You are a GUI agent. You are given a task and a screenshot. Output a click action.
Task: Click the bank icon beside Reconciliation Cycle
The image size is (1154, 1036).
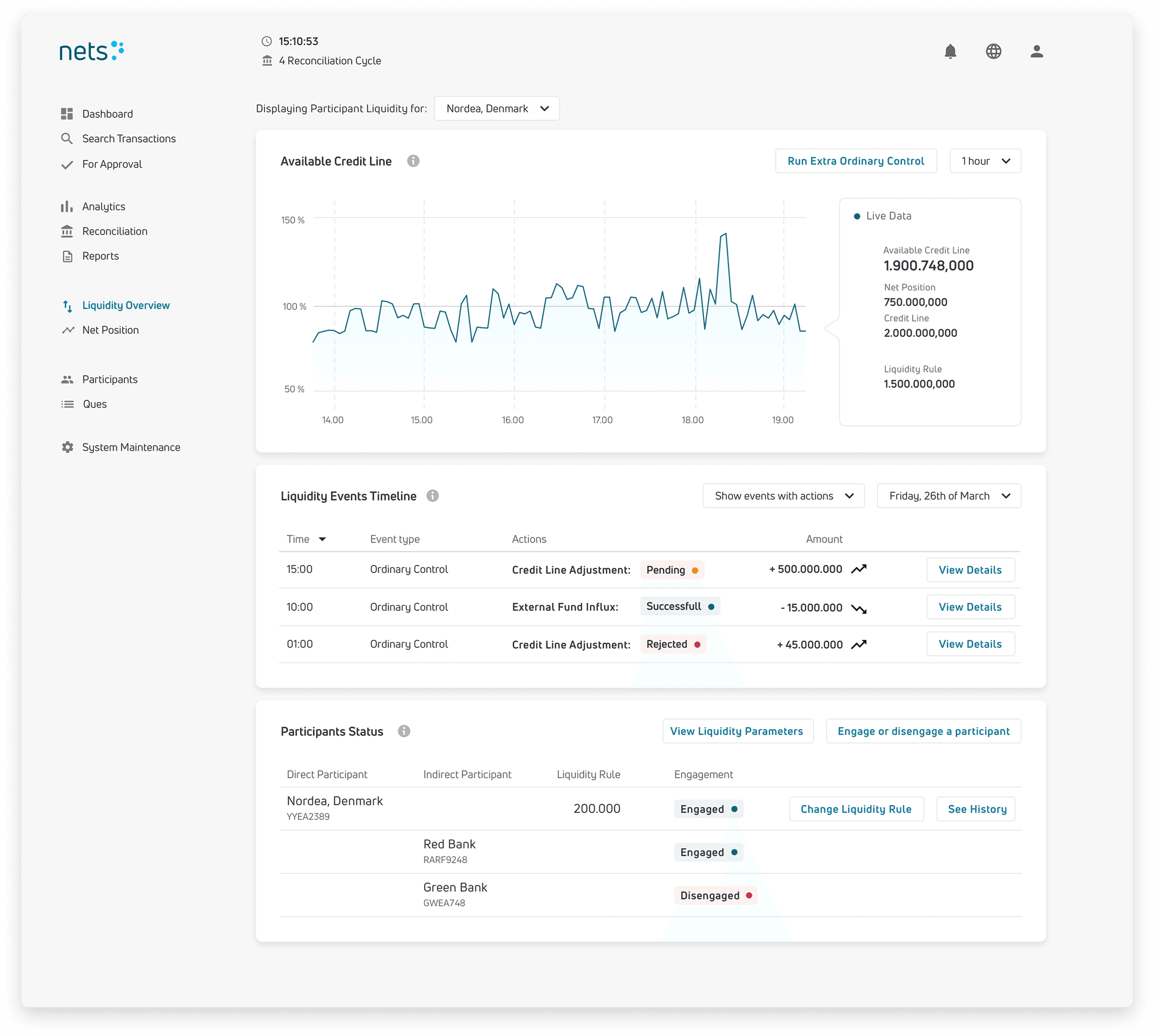coord(267,60)
